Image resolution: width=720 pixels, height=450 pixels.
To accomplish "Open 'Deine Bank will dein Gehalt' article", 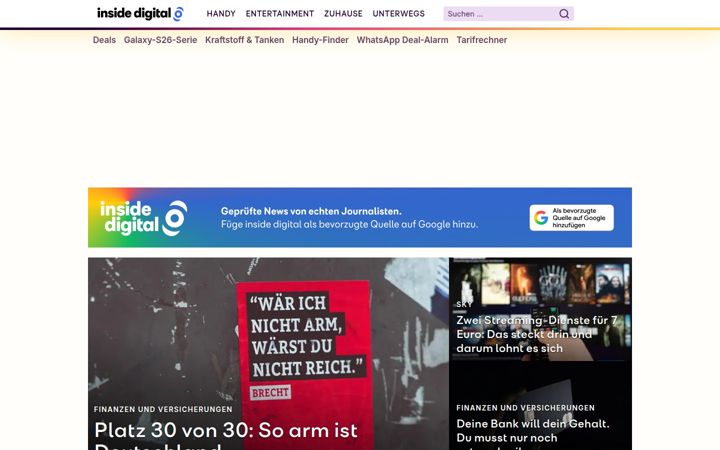I will (x=533, y=433).
